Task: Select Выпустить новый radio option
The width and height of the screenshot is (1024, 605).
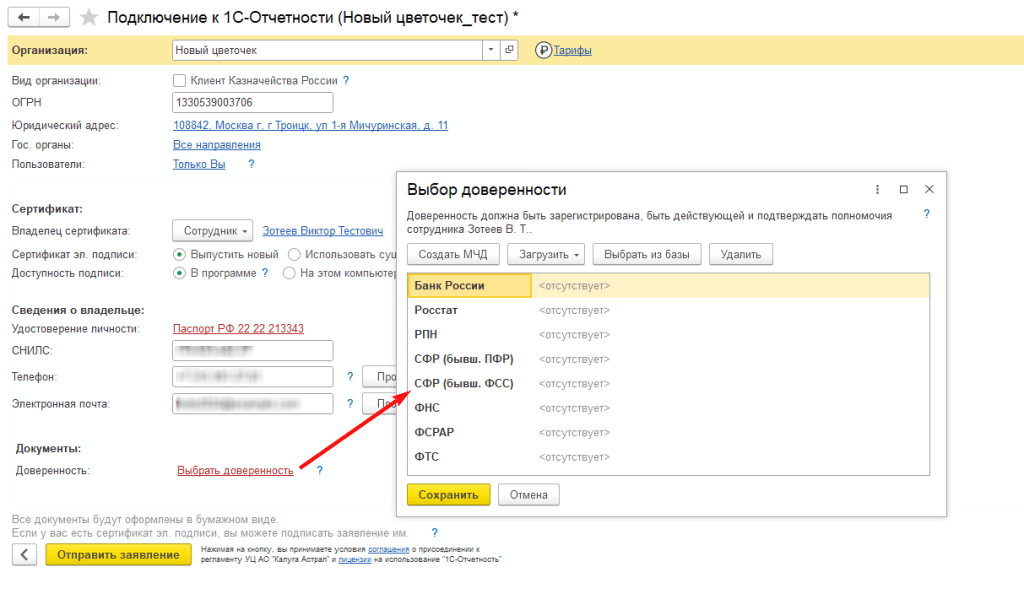Action: tap(180, 254)
